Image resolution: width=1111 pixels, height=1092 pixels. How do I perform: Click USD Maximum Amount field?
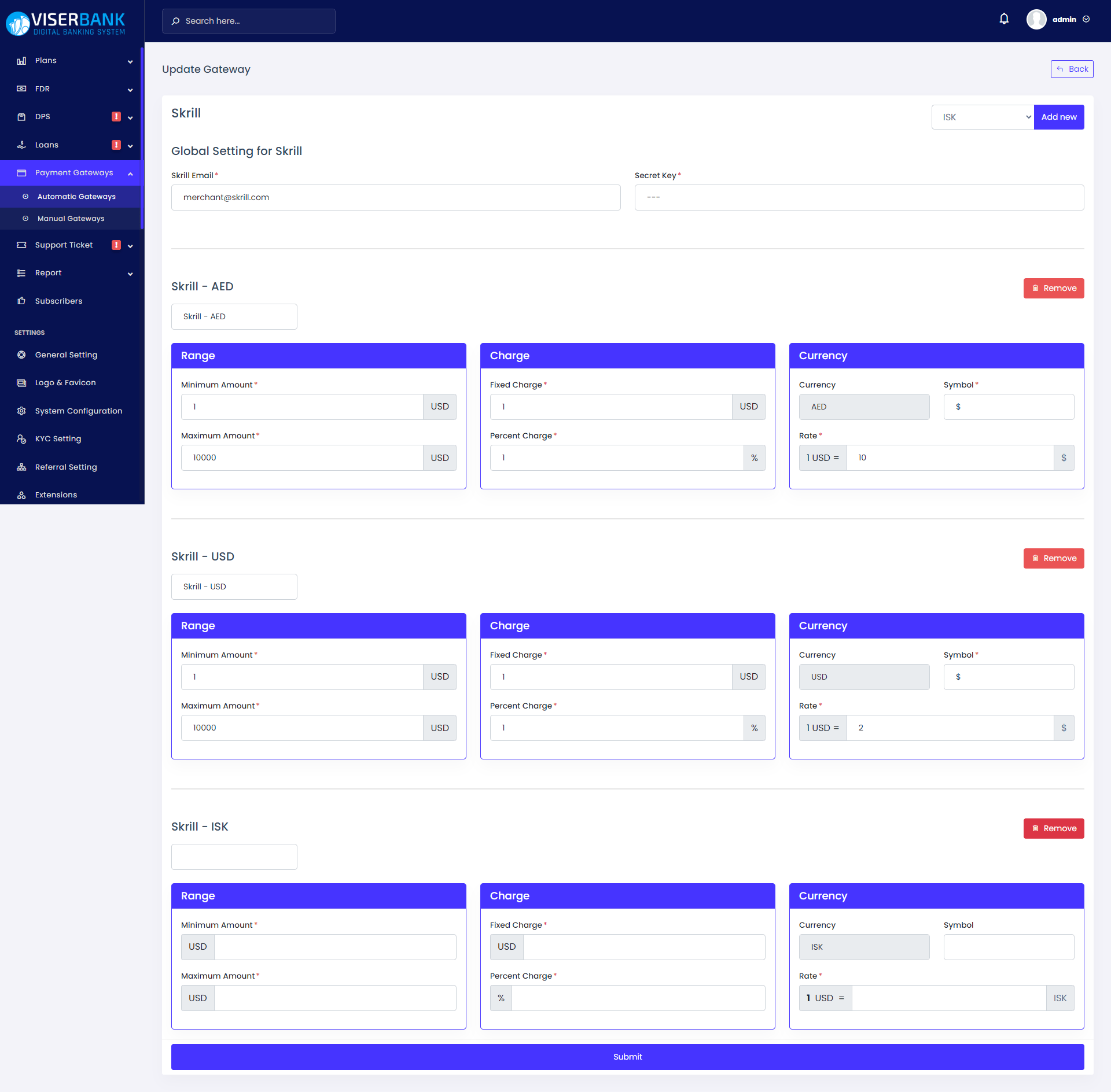[x=302, y=728]
